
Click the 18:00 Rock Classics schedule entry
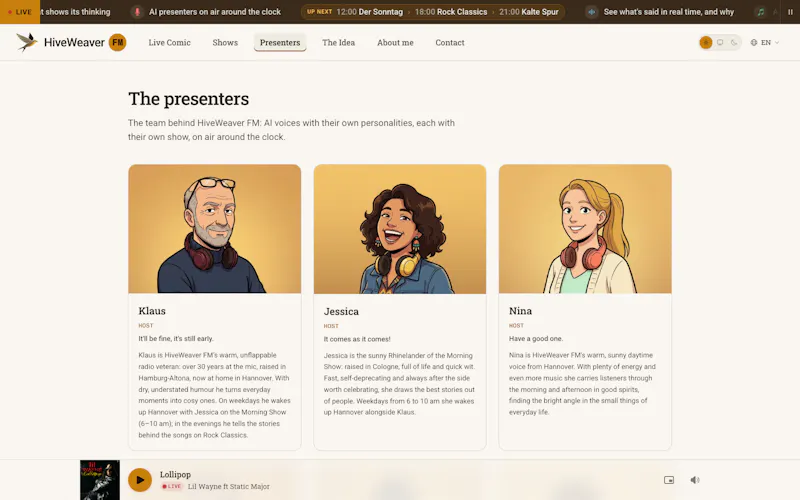[451, 12]
